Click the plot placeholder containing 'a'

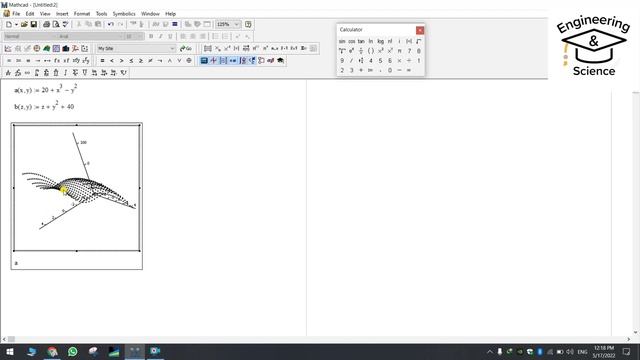pos(16,263)
